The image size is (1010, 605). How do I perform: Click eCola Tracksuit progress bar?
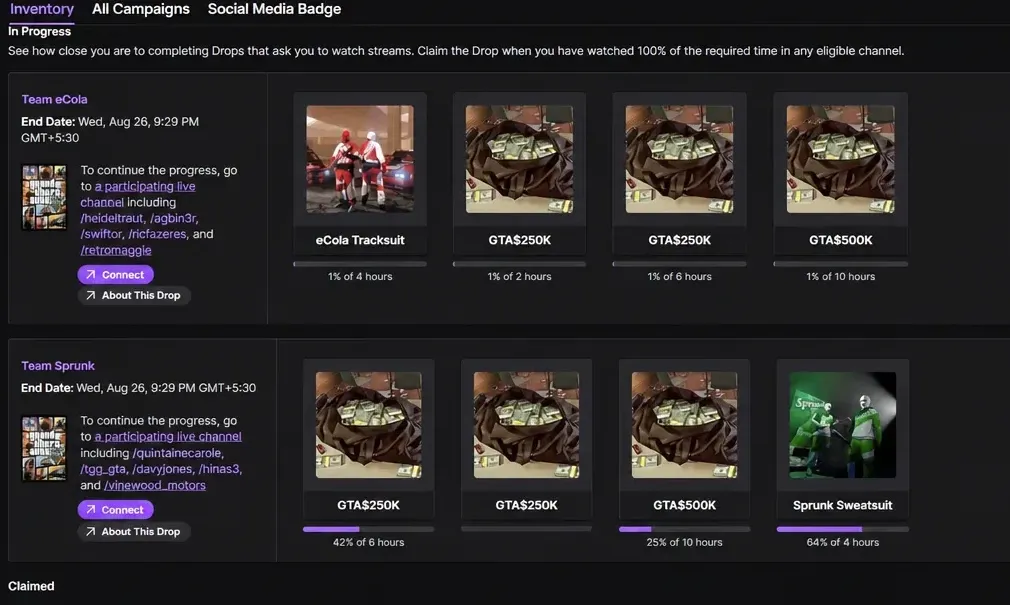[x=360, y=264]
